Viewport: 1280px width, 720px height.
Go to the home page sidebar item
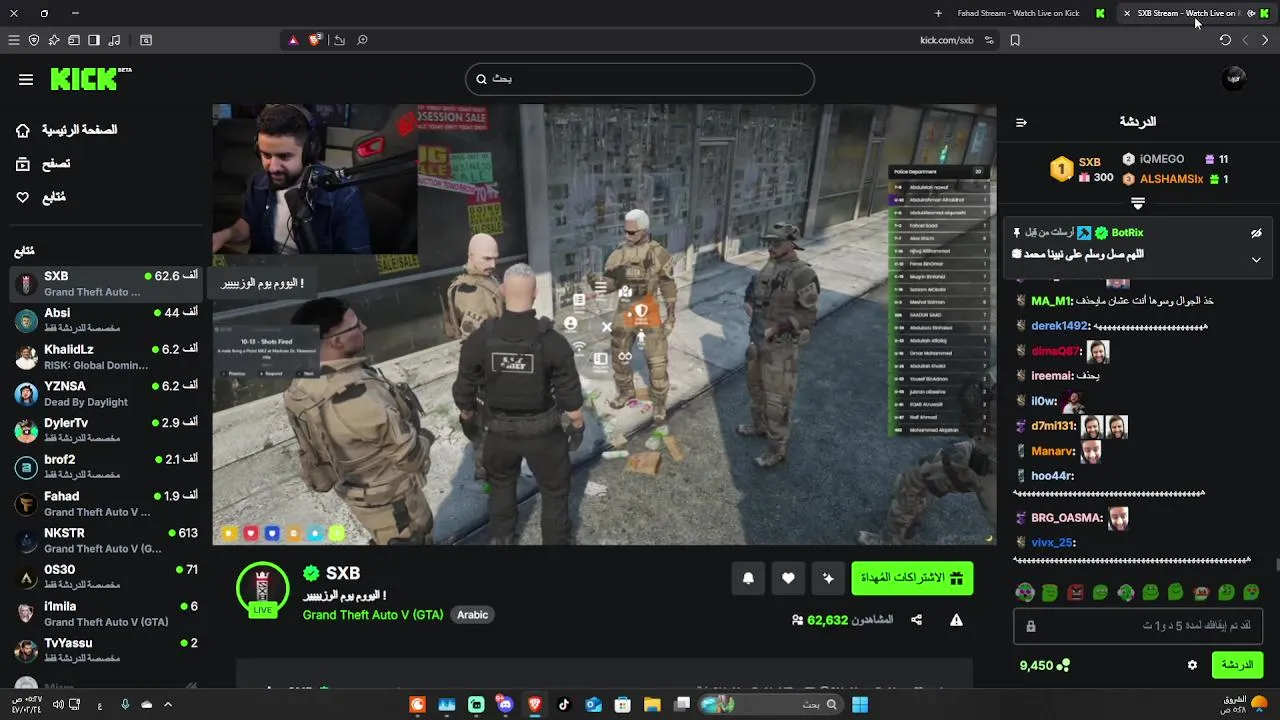(67, 130)
